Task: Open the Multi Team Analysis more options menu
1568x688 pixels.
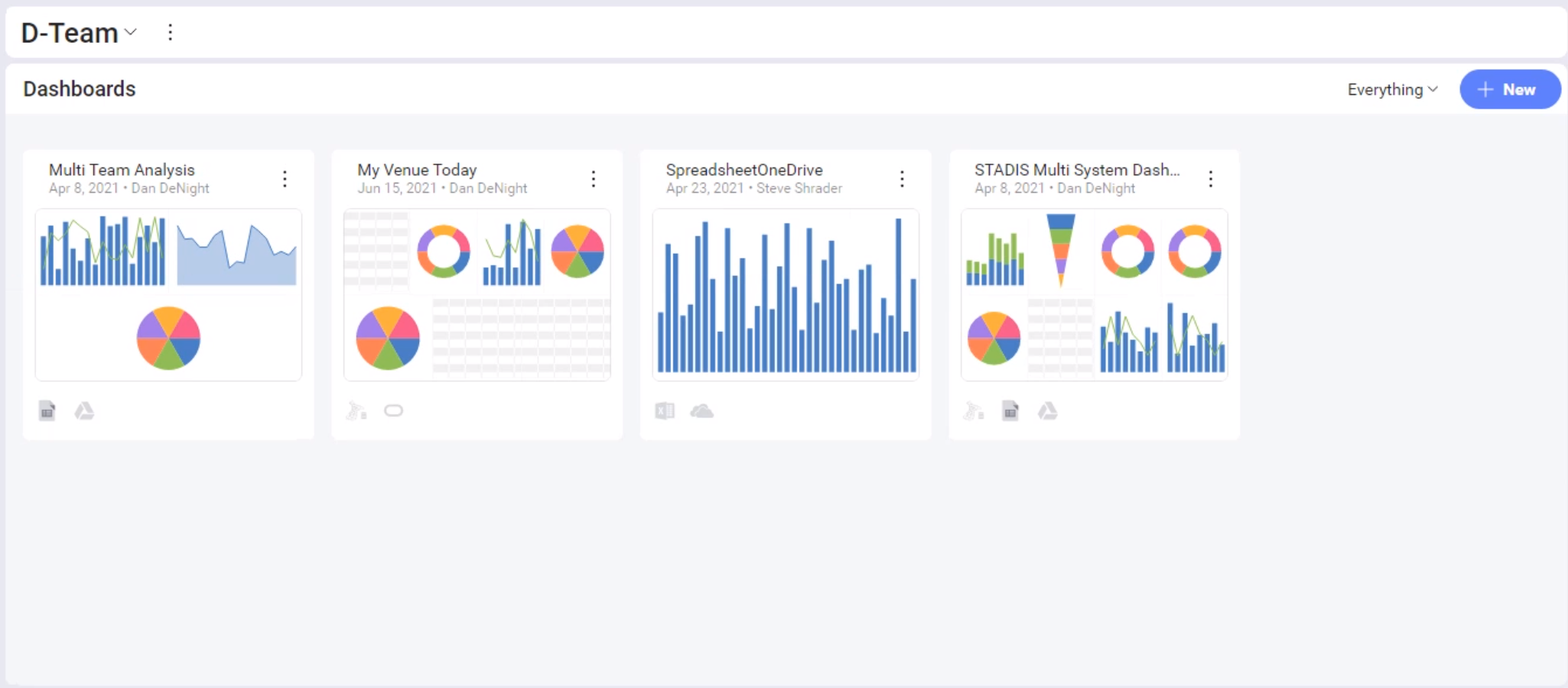Action: (x=285, y=179)
